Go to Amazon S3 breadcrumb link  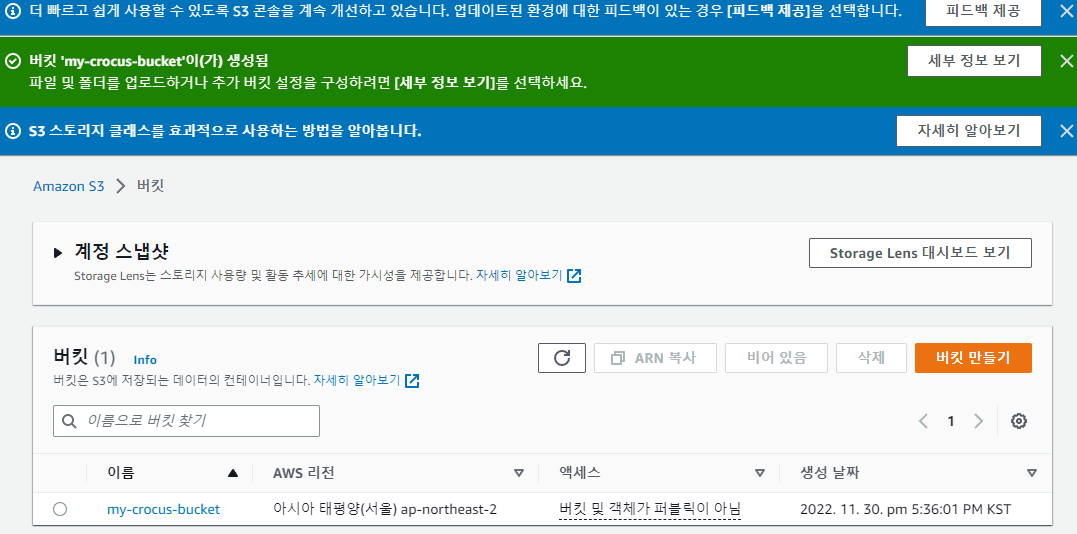69,186
